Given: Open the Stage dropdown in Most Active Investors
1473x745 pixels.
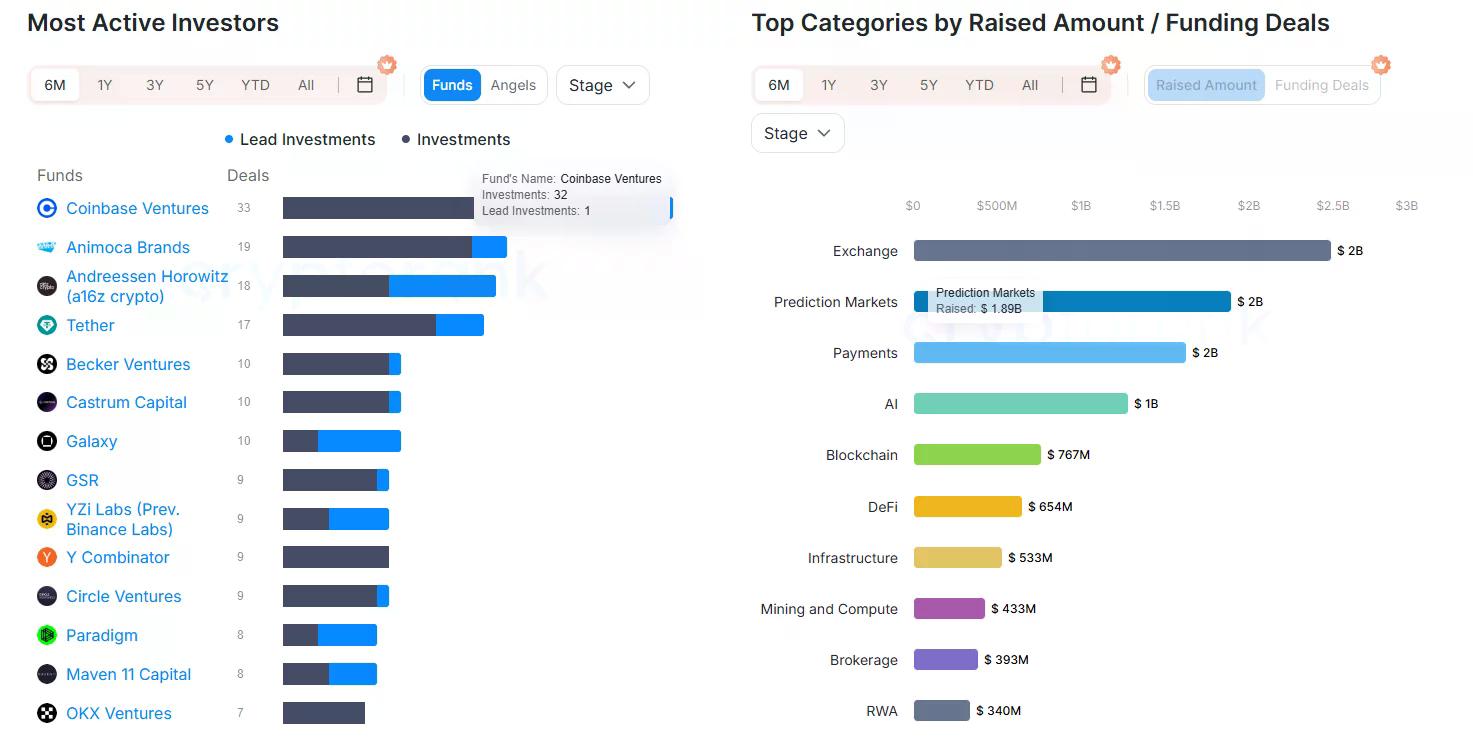Looking at the screenshot, I should tap(602, 85).
